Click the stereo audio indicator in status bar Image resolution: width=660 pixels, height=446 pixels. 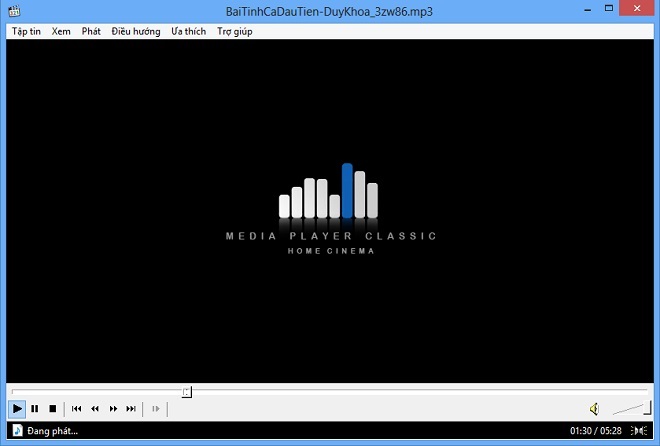click(639, 431)
